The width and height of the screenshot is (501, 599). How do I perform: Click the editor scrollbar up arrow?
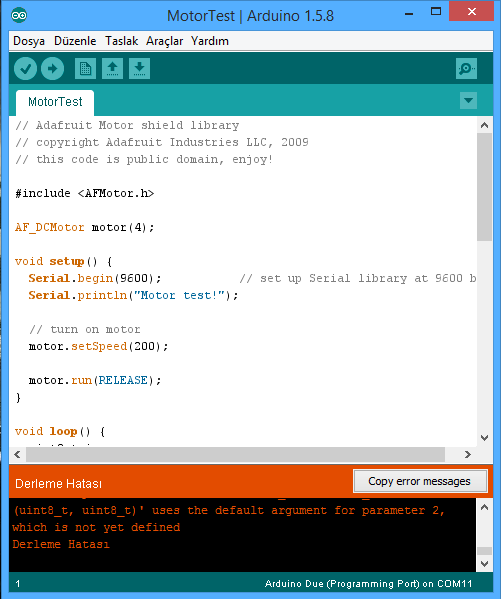[x=485, y=125]
